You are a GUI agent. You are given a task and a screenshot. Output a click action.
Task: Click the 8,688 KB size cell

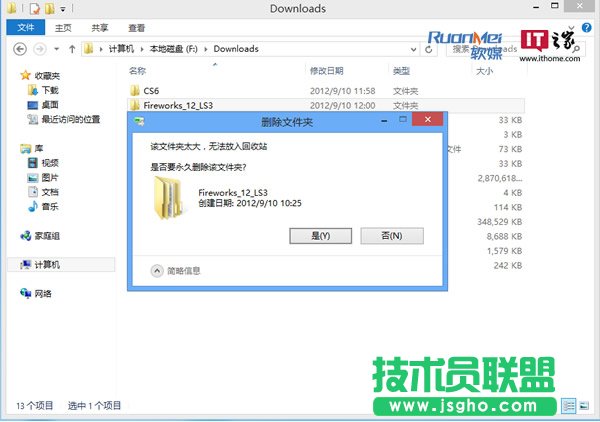tap(504, 236)
